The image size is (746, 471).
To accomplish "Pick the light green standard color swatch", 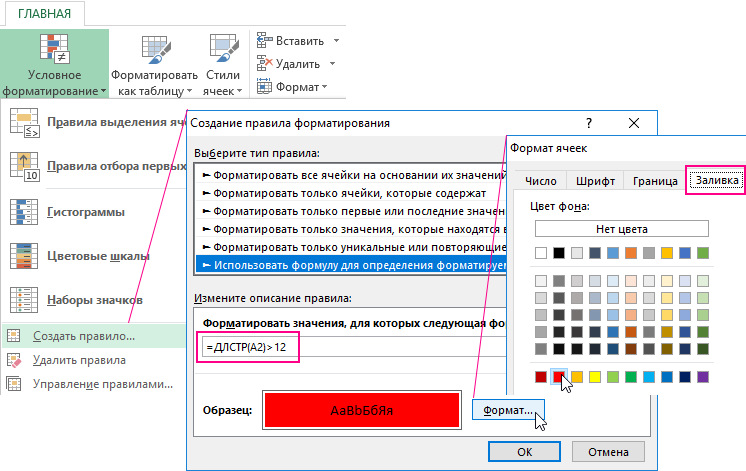I will pyautogui.click(x=613, y=377).
